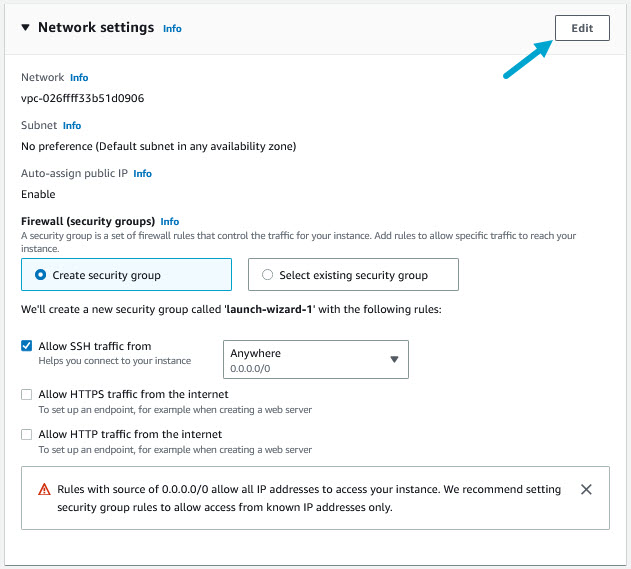
Task: Open Info link beside Subnet label
Action: click(72, 126)
